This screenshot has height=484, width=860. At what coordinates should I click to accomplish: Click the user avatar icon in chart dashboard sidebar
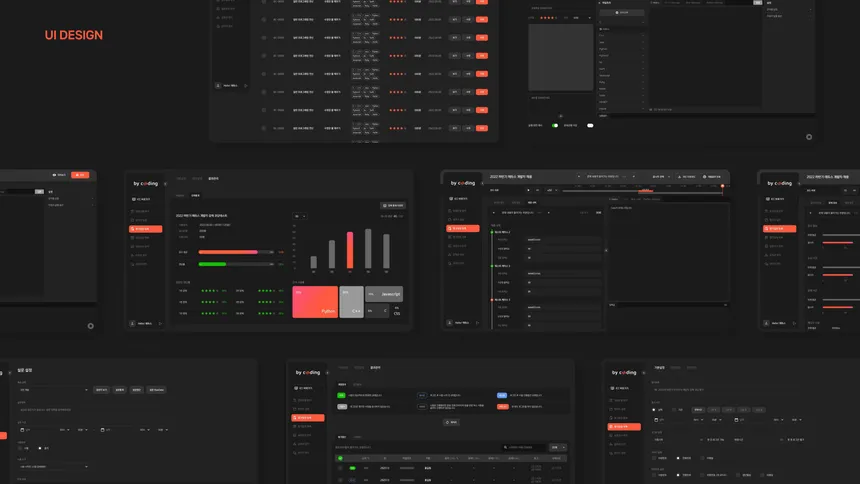[x=132, y=324]
